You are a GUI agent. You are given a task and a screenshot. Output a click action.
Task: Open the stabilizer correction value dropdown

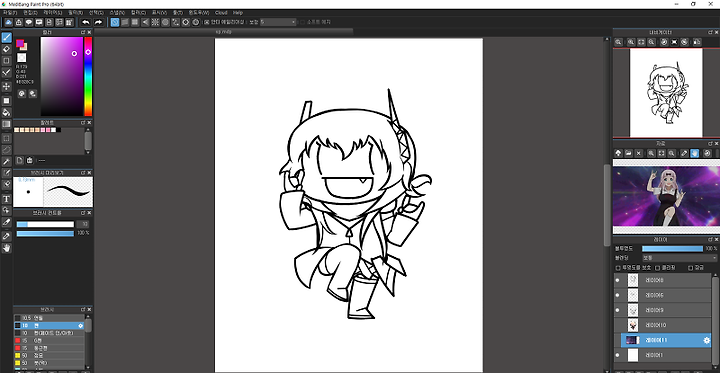click(x=278, y=22)
